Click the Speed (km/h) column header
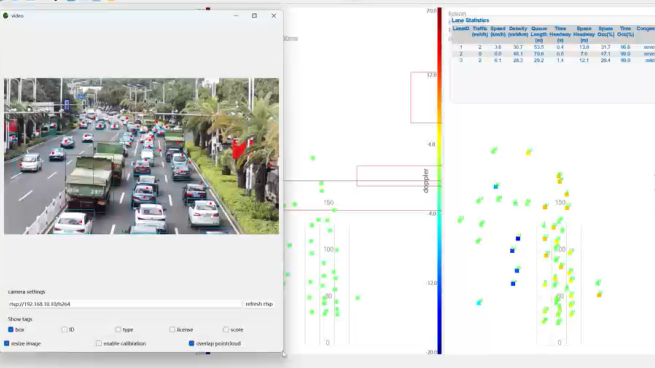This screenshot has height=368, width=655. pyautogui.click(x=498, y=32)
